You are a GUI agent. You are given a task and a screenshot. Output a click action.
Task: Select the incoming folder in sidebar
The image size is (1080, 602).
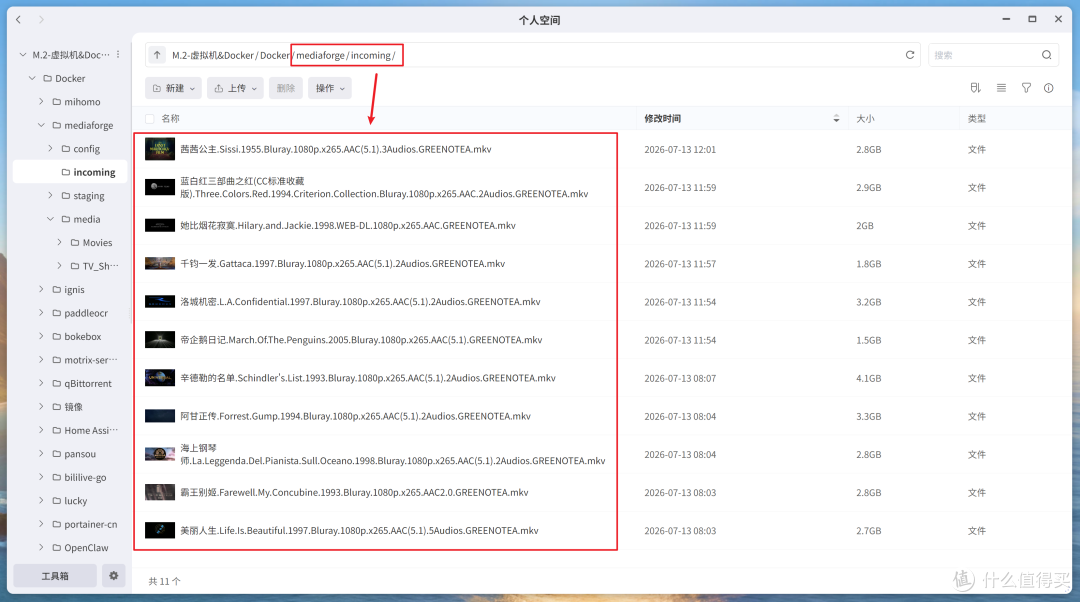[70, 172]
